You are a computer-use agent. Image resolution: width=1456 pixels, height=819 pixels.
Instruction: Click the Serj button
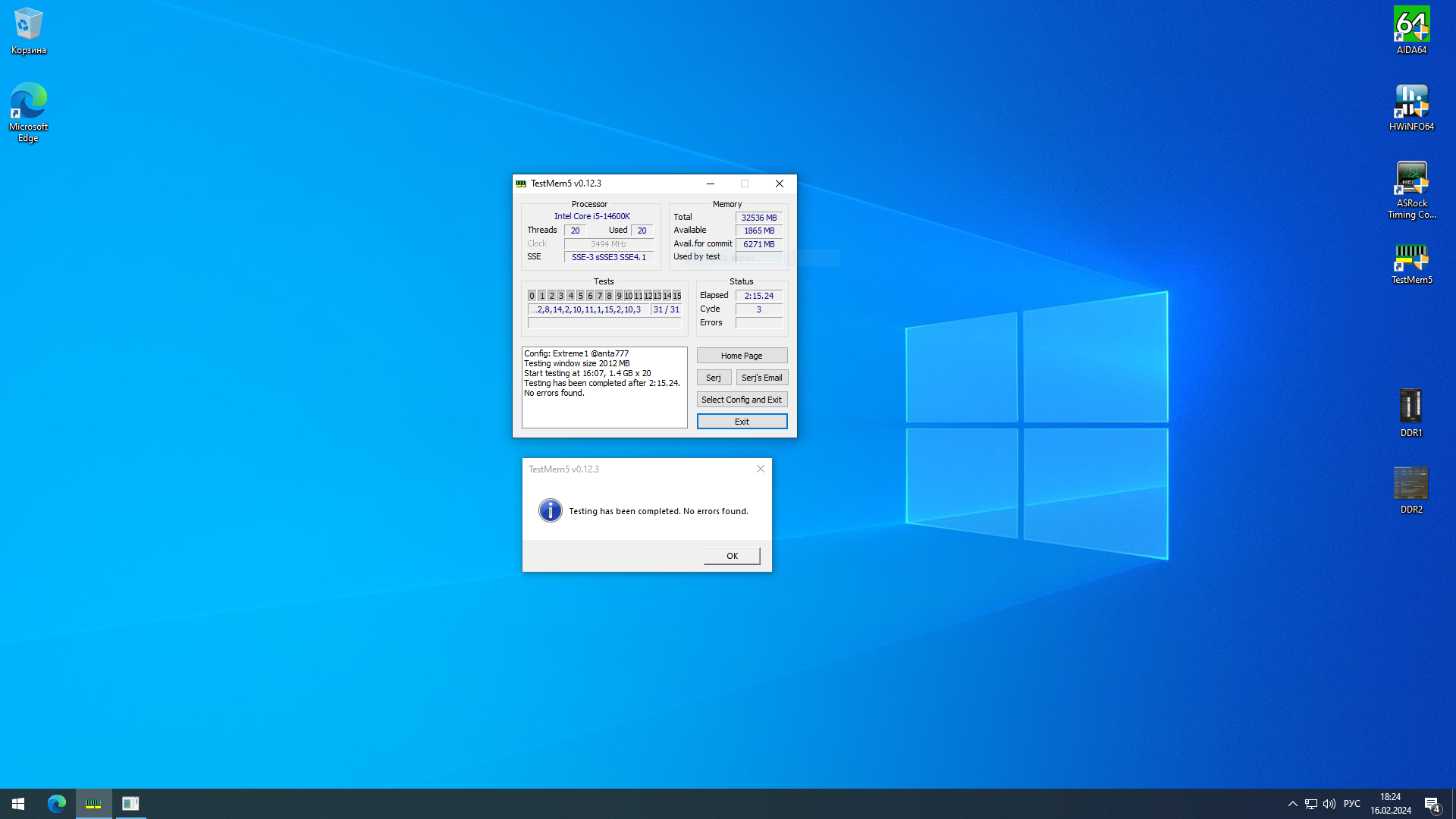click(x=714, y=378)
